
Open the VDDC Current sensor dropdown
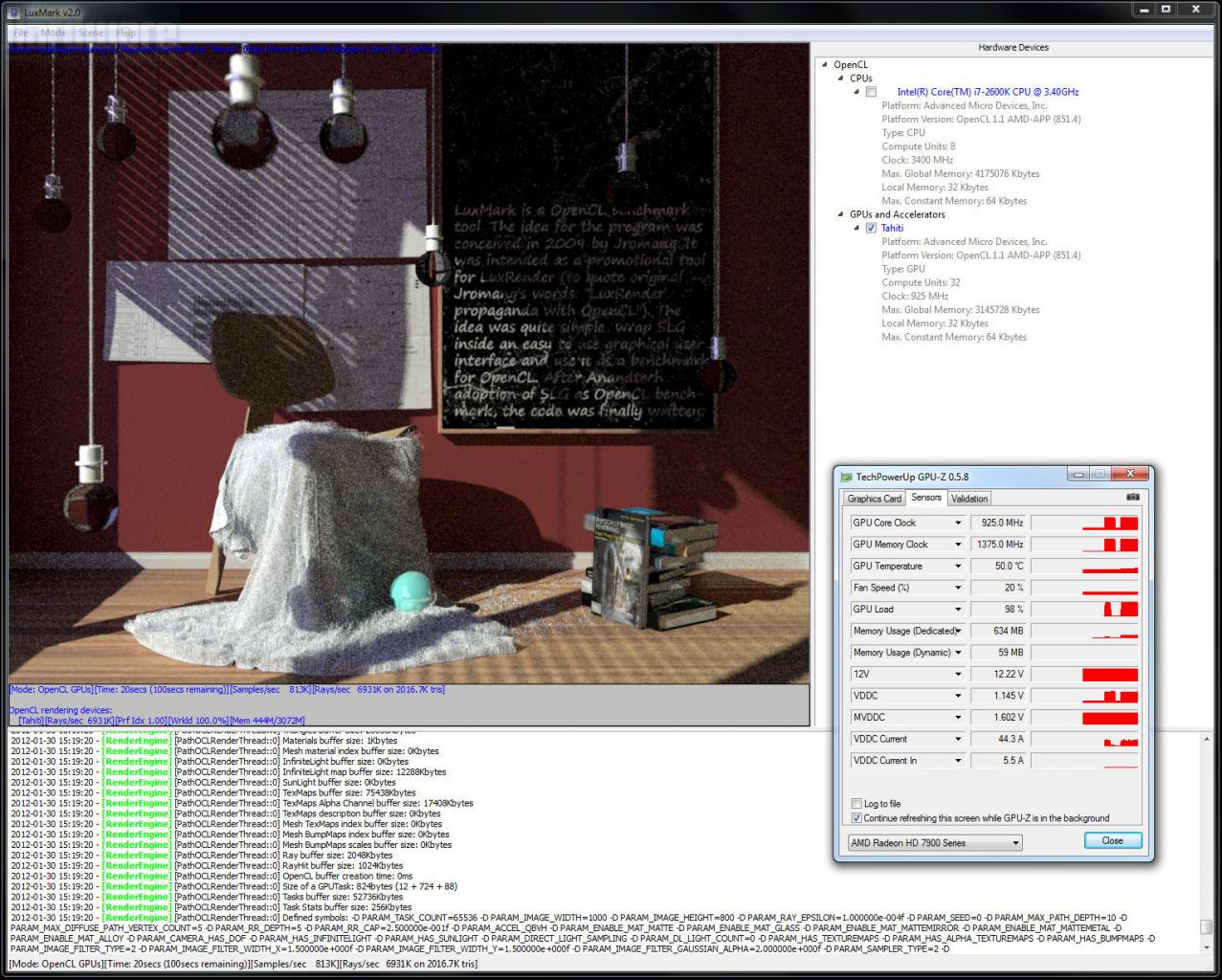click(x=958, y=739)
